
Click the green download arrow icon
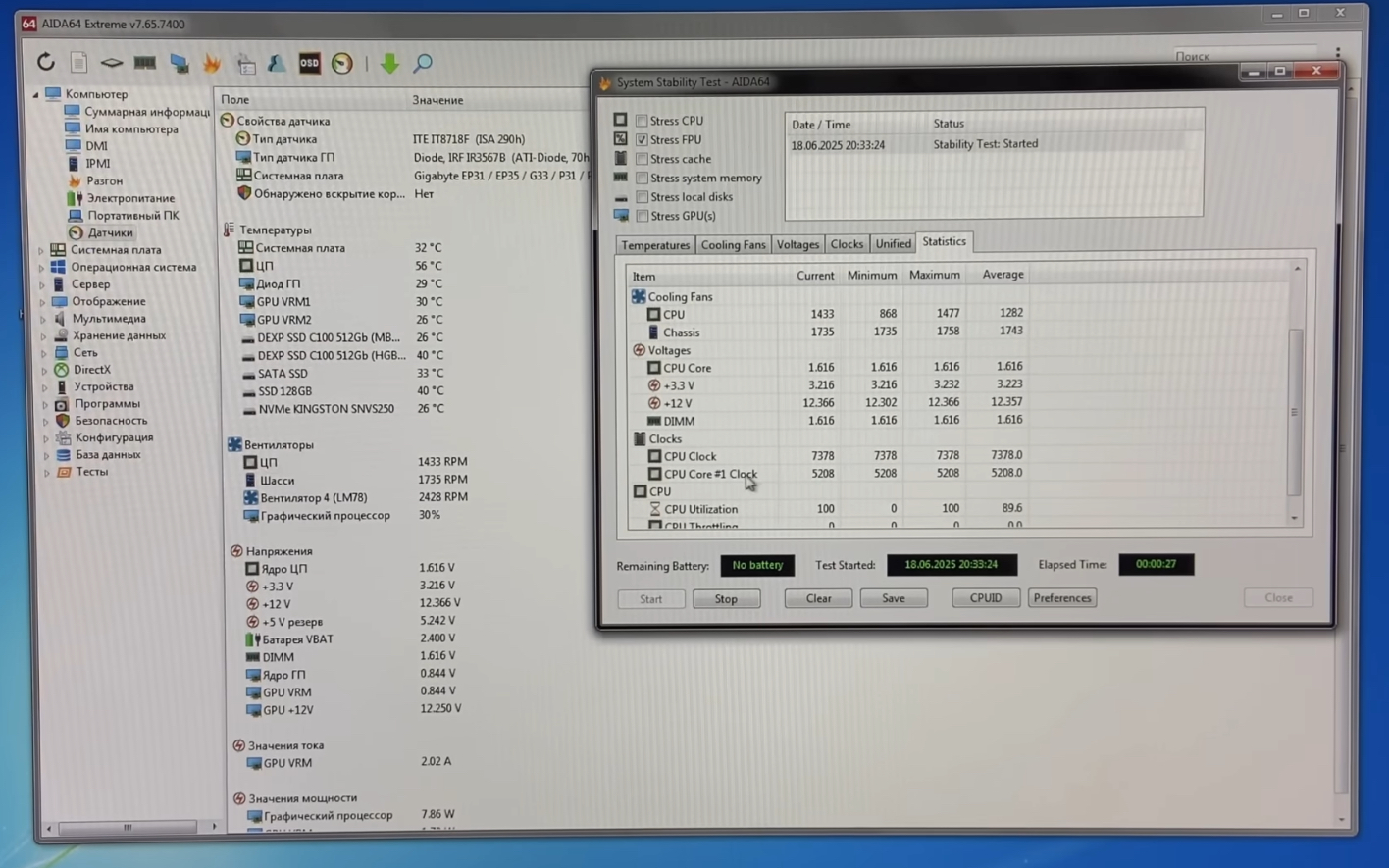pyautogui.click(x=389, y=63)
